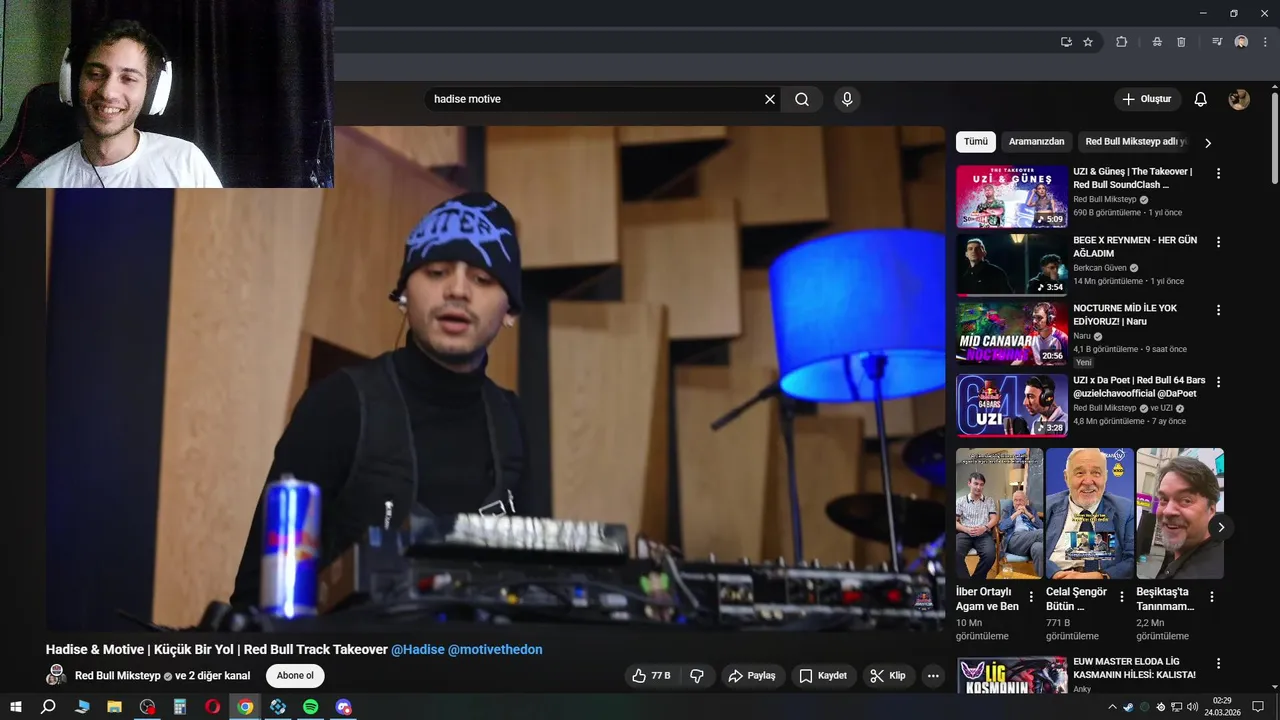Image resolution: width=1280 pixels, height=720 pixels.
Task: Open File Explorer from taskbar
Action: pyautogui.click(x=114, y=707)
